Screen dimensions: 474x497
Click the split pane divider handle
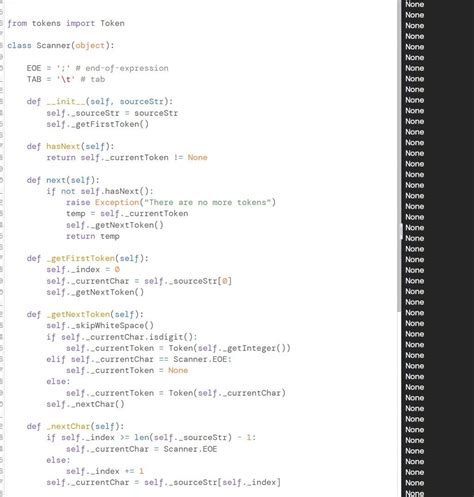pyautogui.click(x=401, y=231)
